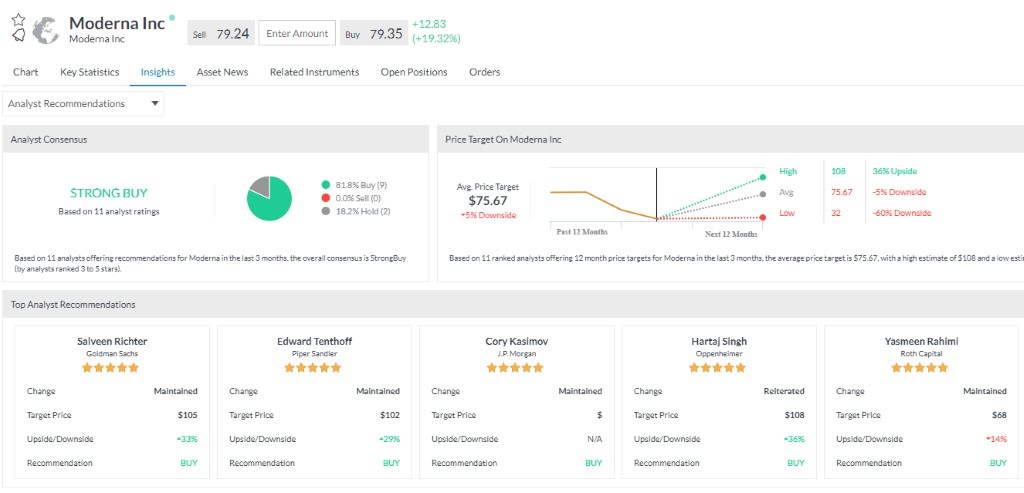The height and width of the screenshot is (493, 1024).
Task: Select analyst Salveen Richter
Action: click(x=112, y=341)
